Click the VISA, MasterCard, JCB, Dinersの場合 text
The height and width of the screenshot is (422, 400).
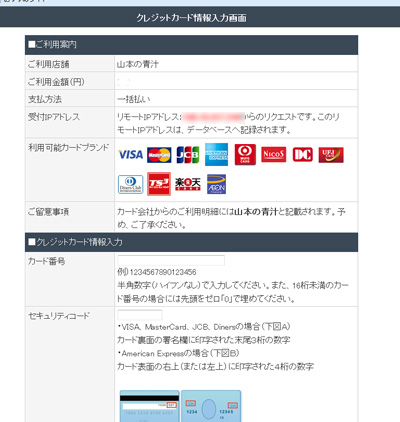(x=204, y=327)
